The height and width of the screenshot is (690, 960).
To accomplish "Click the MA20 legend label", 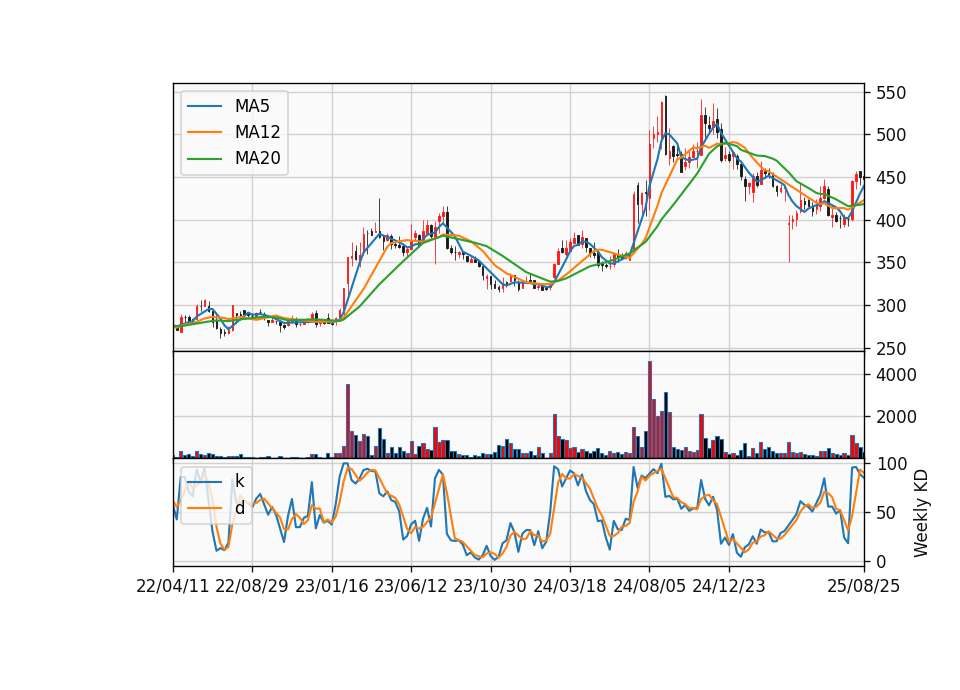I will pyautogui.click(x=257, y=159).
